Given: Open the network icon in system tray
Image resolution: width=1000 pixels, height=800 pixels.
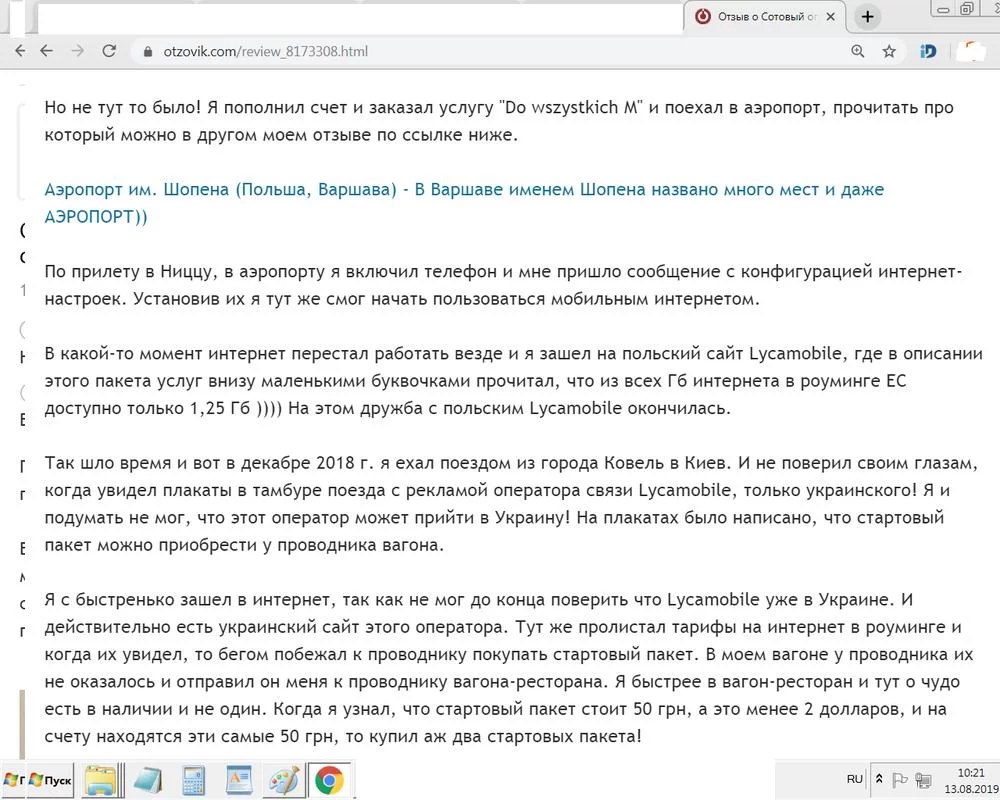Looking at the screenshot, I should [x=922, y=779].
